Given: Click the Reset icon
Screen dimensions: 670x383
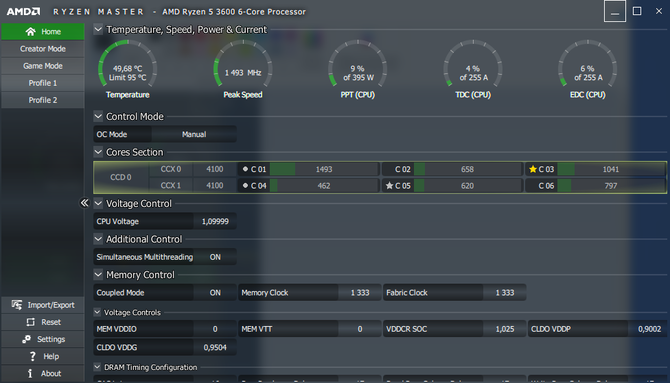Looking at the screenshot, I should 30,322.
